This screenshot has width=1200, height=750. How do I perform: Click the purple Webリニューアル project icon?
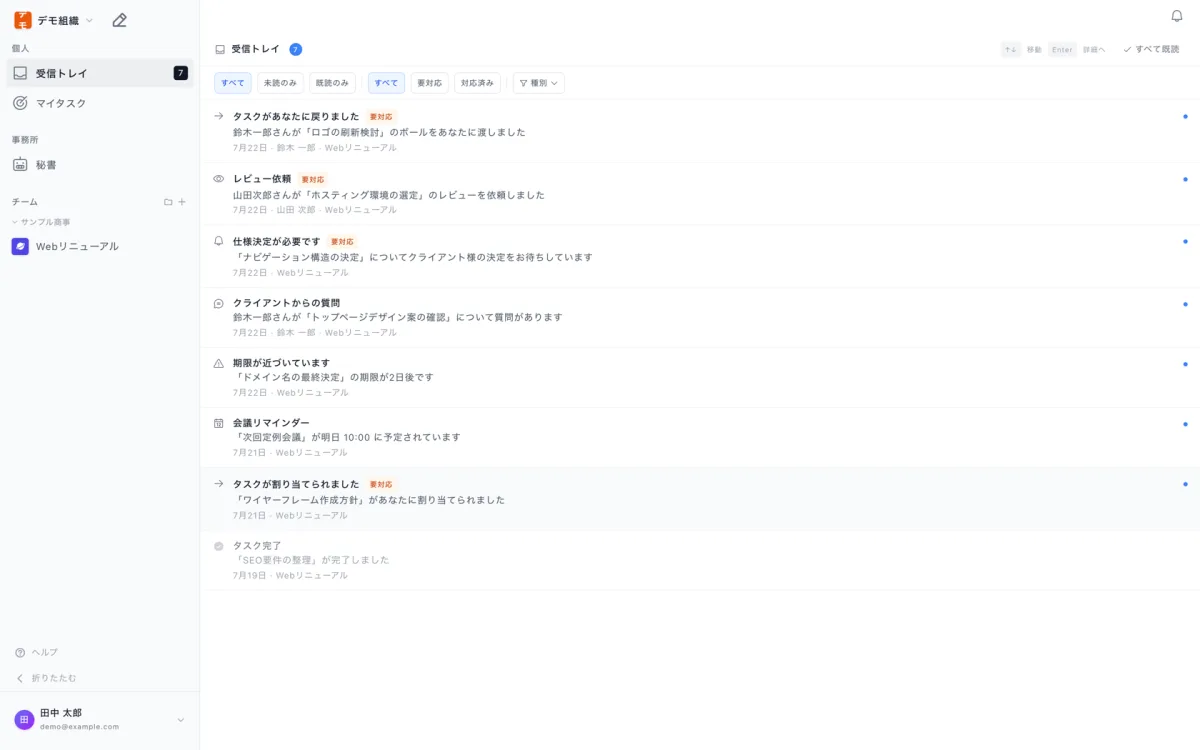(x=20, y=246)
